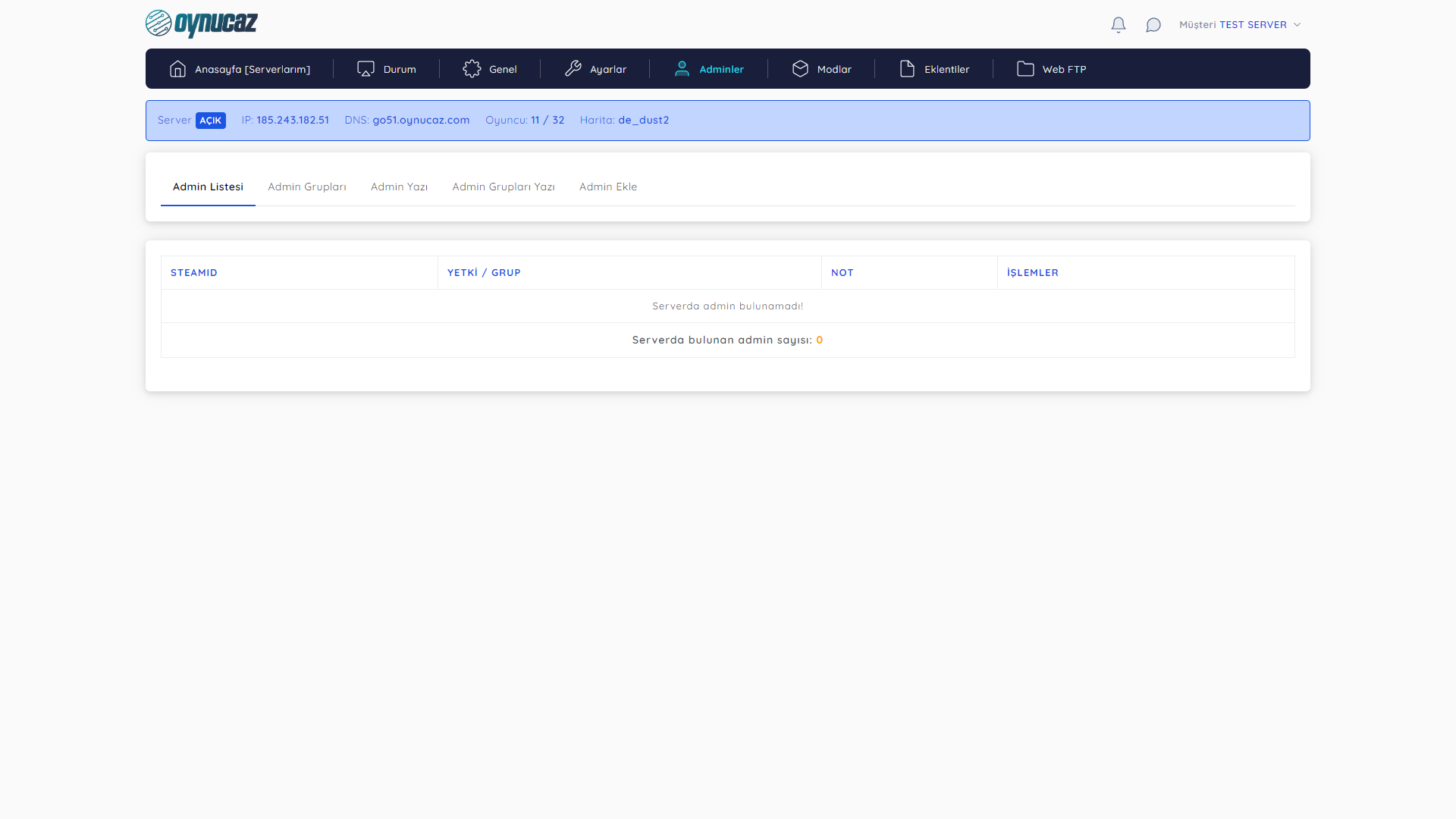1456x819 pixels.
Task: Switch to the Admin Grupları Yazı tab
Action: coord(504,187)
